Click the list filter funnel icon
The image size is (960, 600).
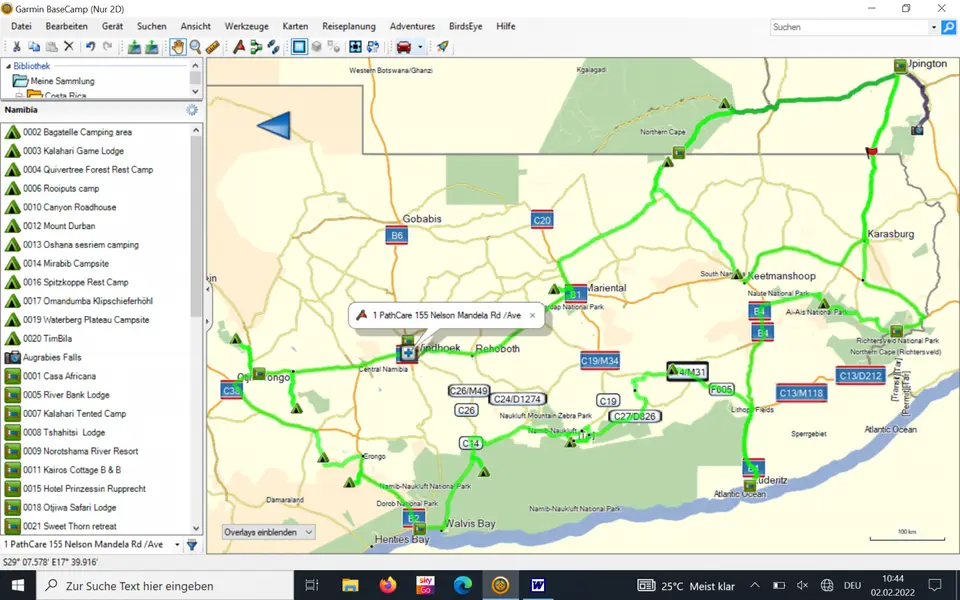tap(192, 544)
